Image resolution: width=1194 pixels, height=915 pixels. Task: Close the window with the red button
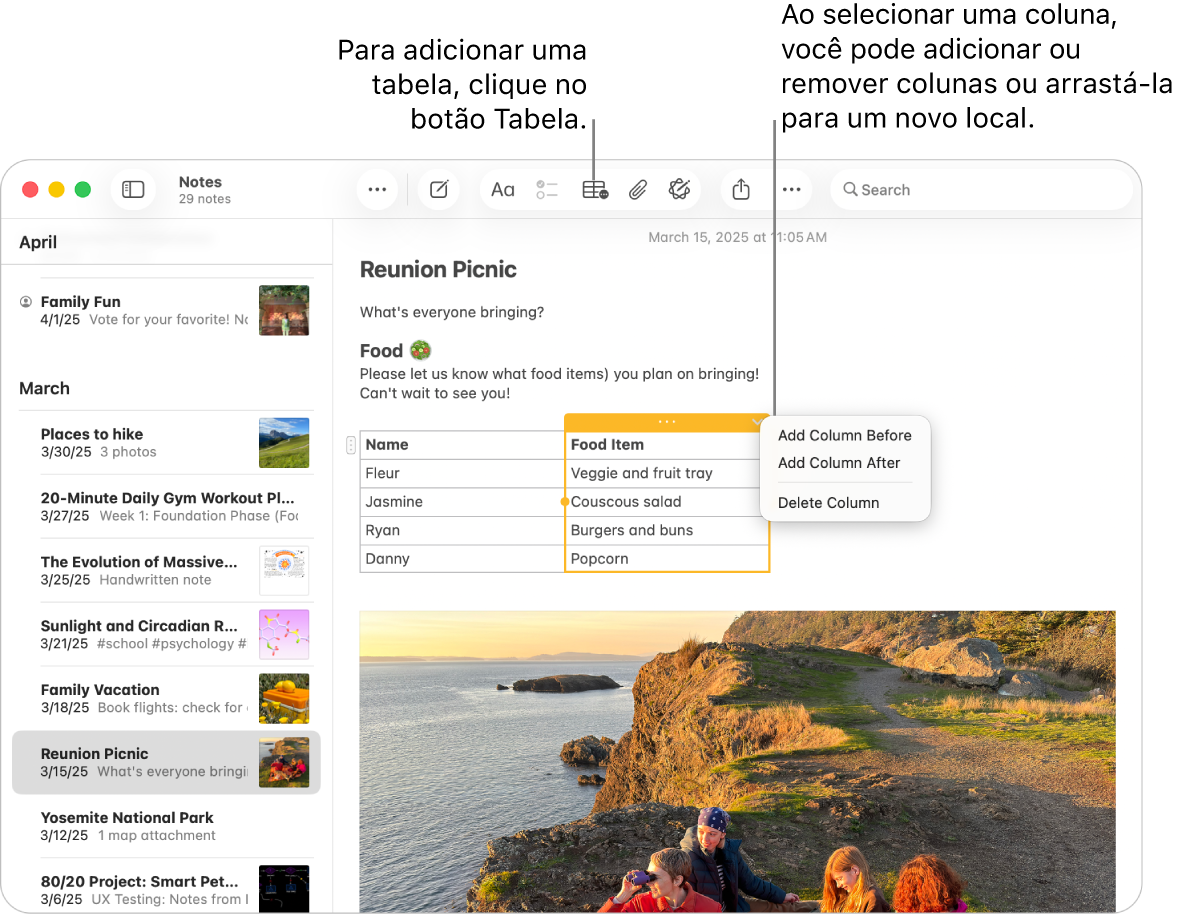pos(30,190)
